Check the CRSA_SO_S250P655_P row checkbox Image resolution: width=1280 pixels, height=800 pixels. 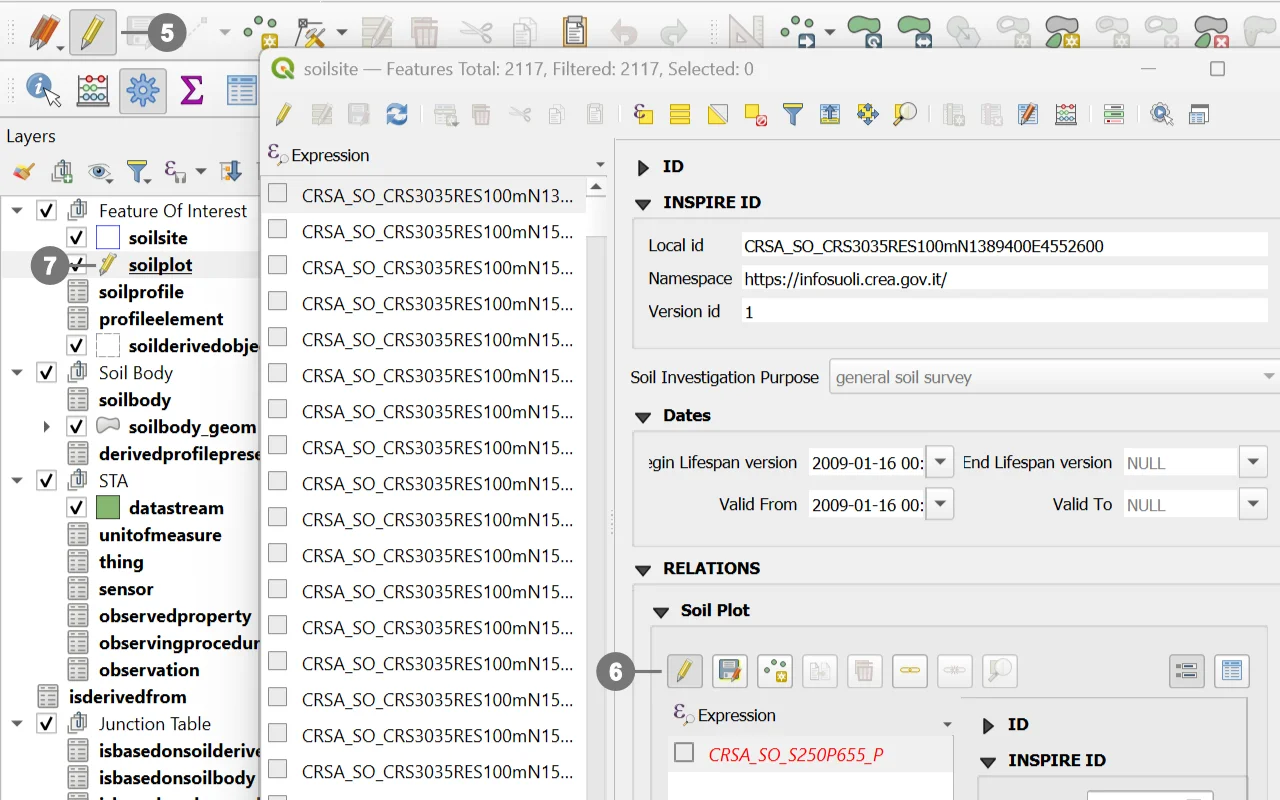tap(684, 753)
